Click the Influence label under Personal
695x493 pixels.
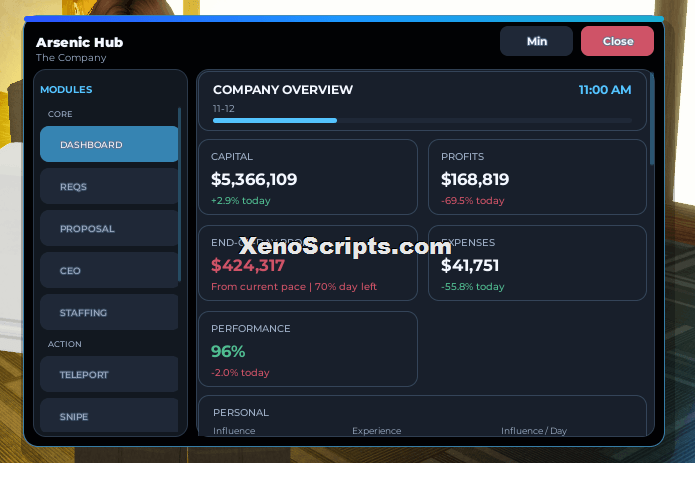234,431
